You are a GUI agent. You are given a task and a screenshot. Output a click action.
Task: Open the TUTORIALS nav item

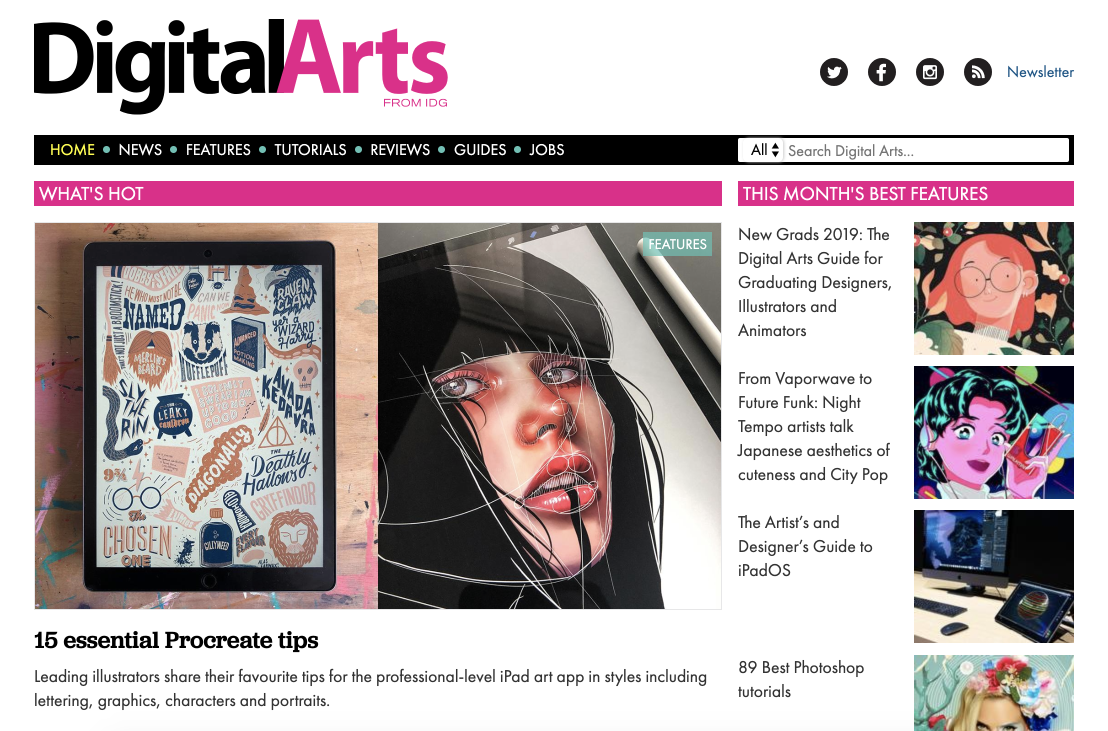click(x=310, y=150)
